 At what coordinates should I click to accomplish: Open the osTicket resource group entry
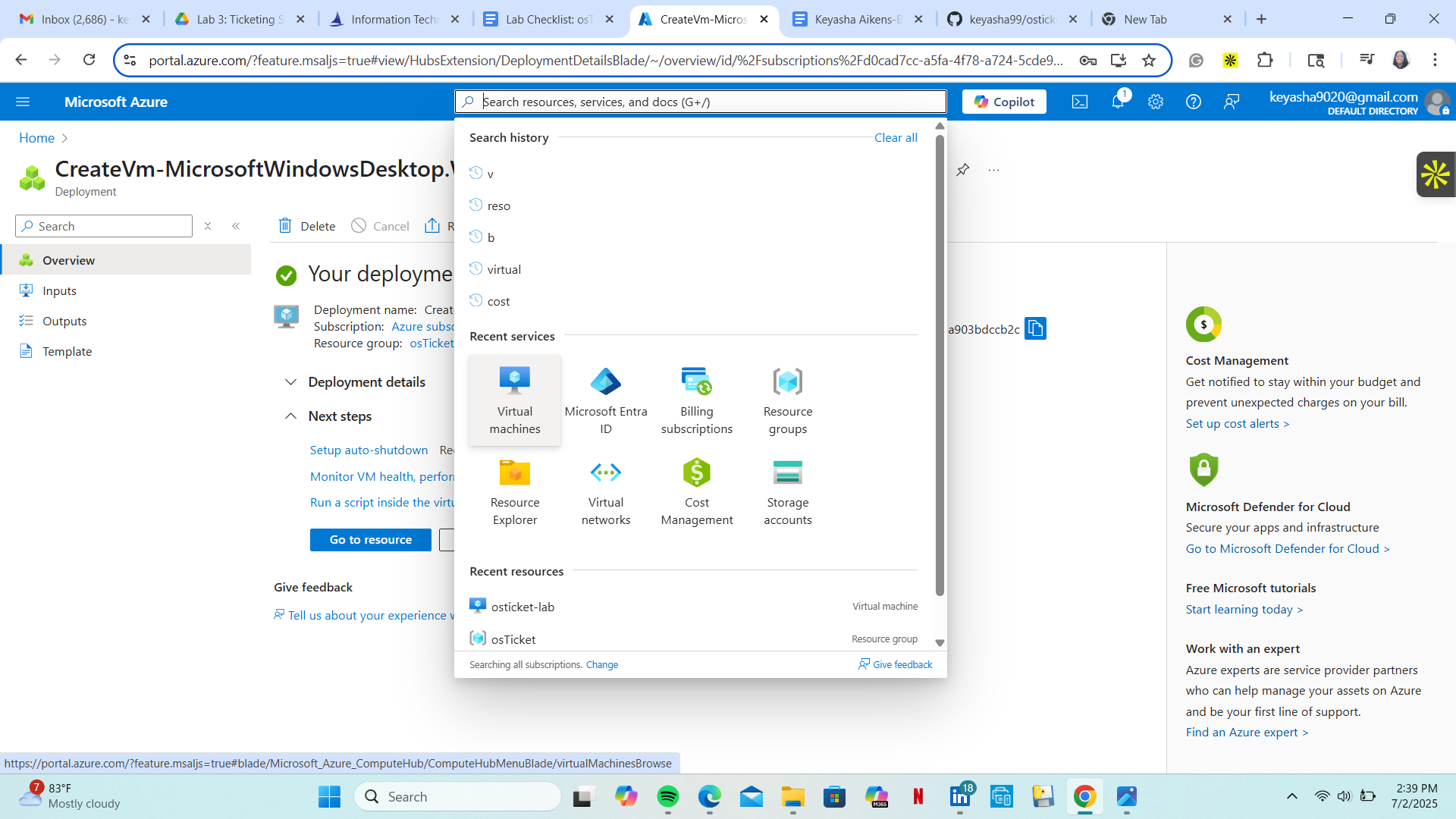(693, 639)
